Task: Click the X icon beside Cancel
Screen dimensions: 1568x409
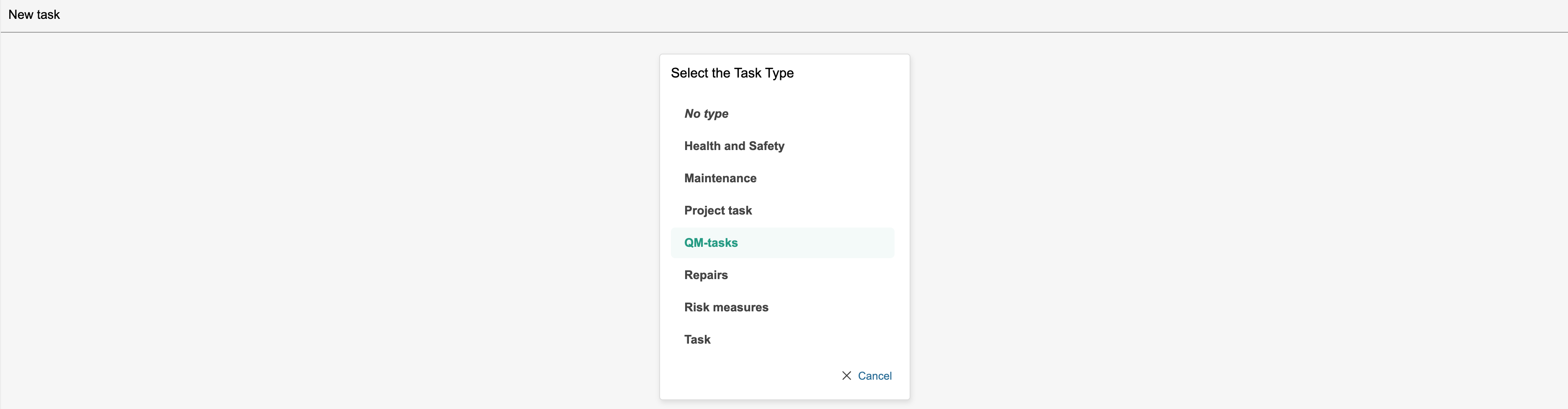Action: click(846, 375)
